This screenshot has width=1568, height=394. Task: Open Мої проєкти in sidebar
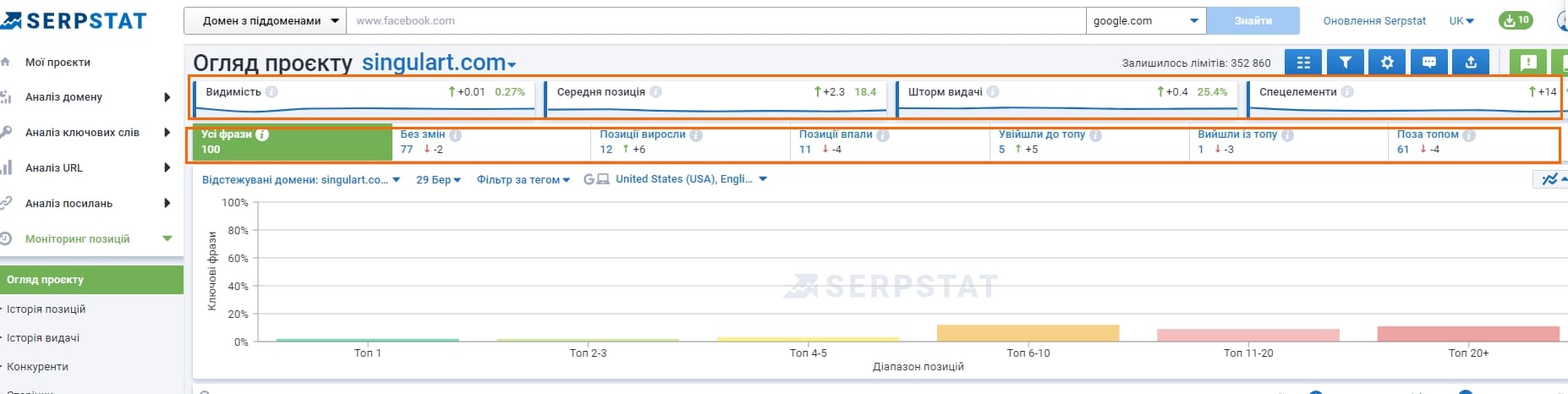point(58,62)
